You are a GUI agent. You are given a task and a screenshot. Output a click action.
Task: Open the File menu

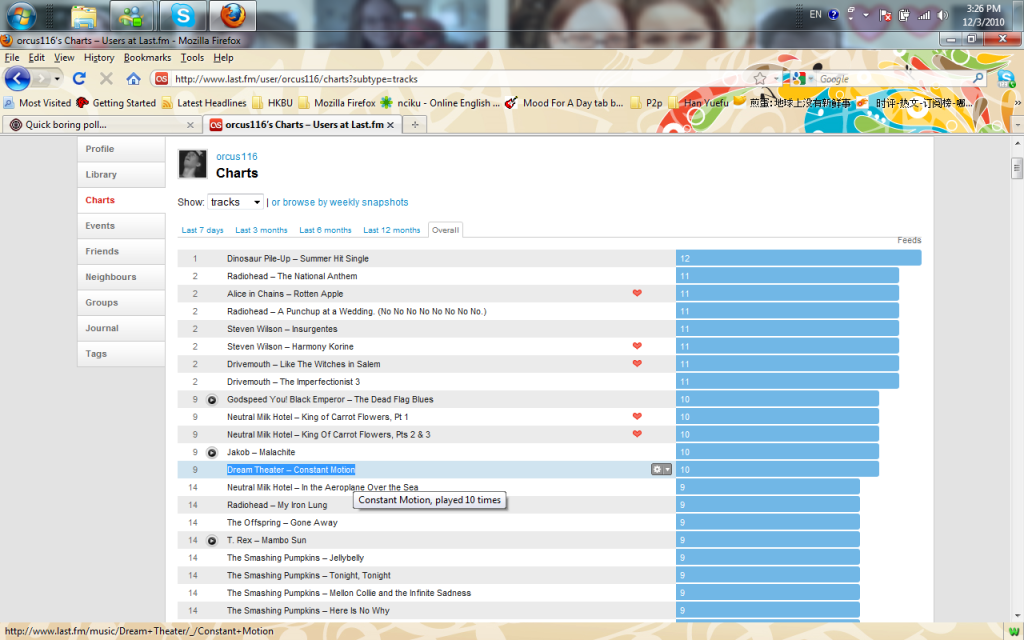pyautogui.click(x=12, y=57)
